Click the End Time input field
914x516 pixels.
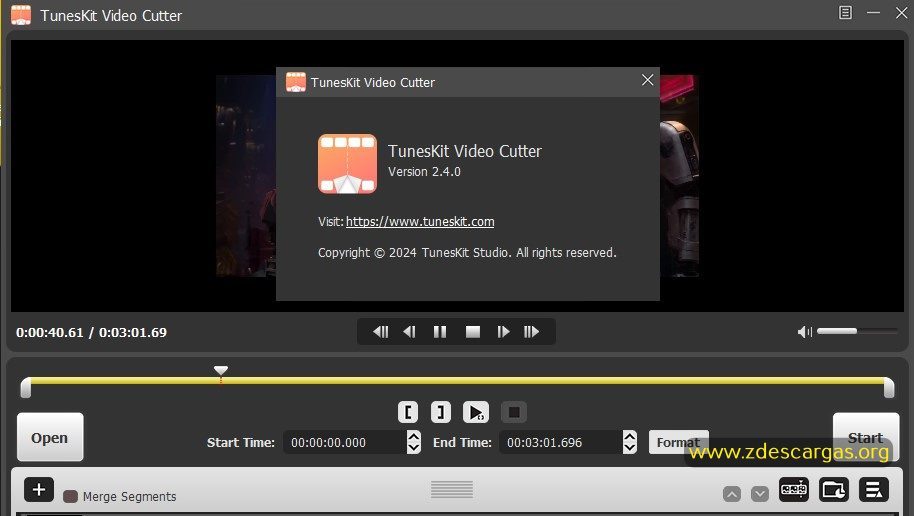(561, 443)
